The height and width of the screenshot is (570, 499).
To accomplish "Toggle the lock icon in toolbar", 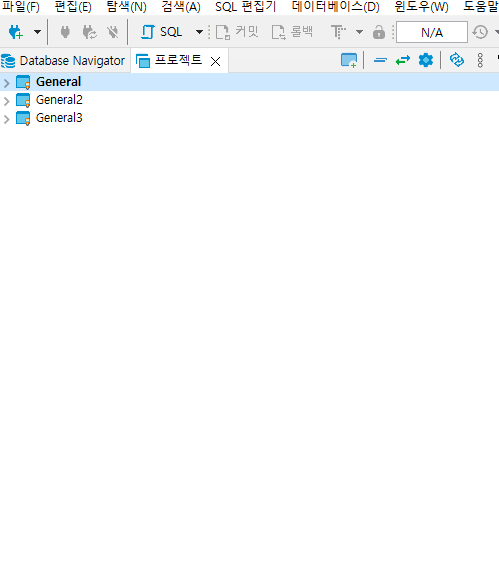I will pyautogui.click(x=379, y=32).
